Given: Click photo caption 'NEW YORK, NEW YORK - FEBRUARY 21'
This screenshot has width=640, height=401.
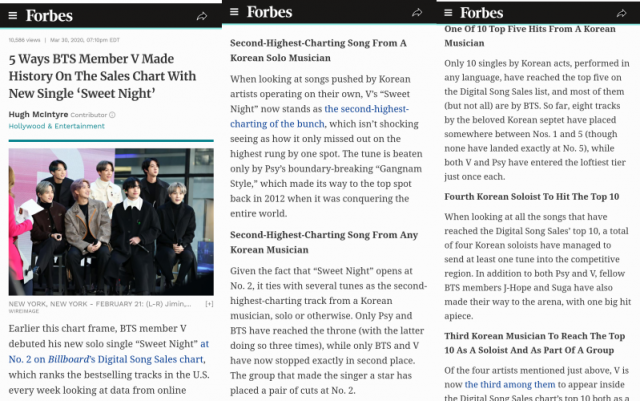Looking at the screenshot, I should coord(100,304).
